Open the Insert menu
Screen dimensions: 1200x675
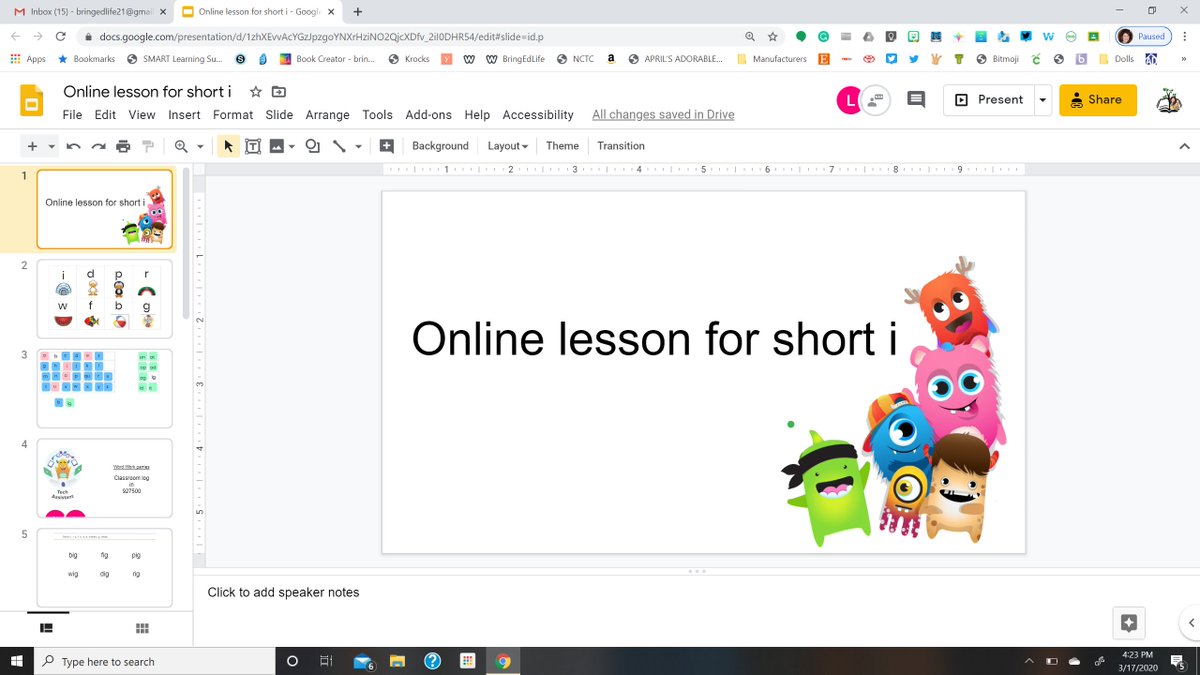click(x=184, y=115)
